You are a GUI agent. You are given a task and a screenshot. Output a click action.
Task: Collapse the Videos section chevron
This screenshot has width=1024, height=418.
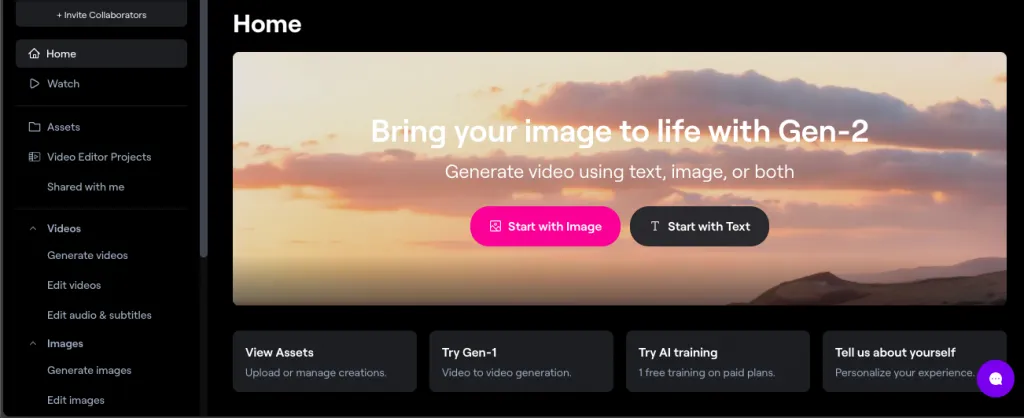coord(34,229)
